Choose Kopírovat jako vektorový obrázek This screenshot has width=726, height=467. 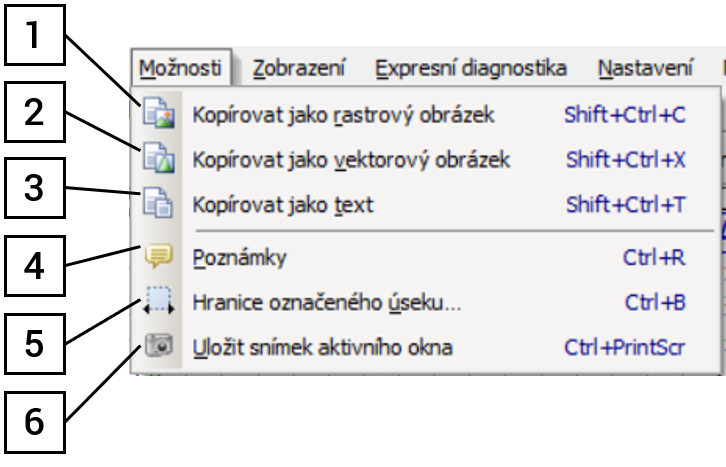[x=351, y=160]
